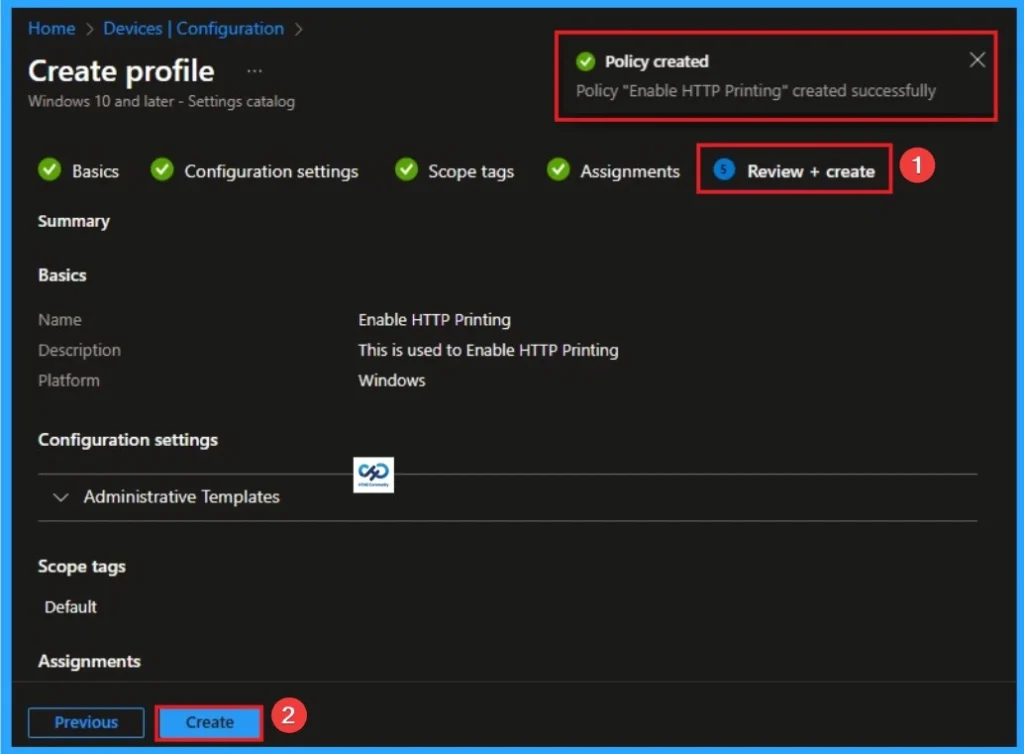Viewport: 1024px width, 754px height.
Task: Click the green checkmark beside Assignments
Action: (557, 171)
